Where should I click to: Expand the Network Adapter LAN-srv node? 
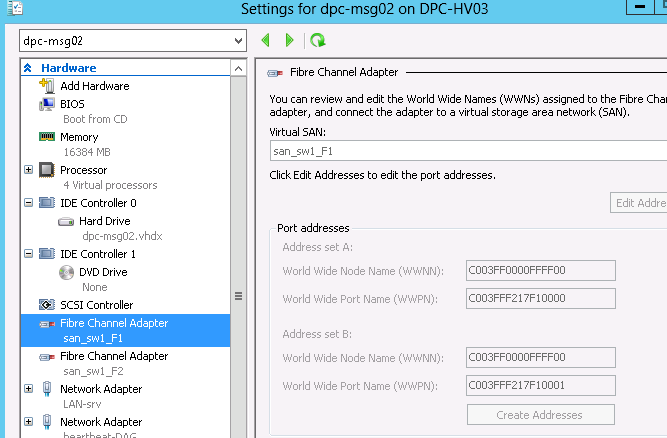pos(29,389)
